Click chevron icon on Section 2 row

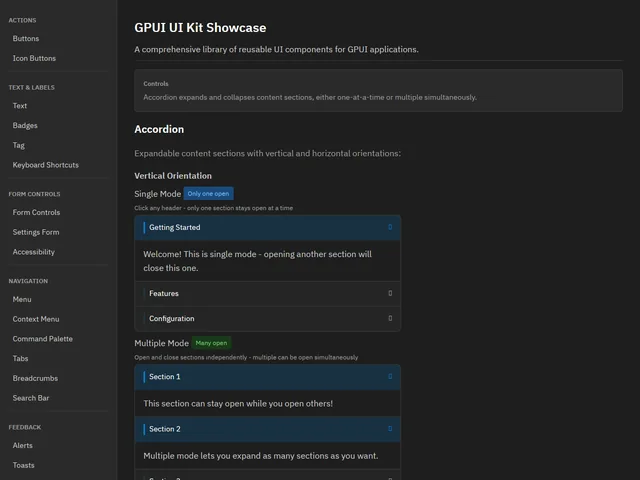click(390, 429)
